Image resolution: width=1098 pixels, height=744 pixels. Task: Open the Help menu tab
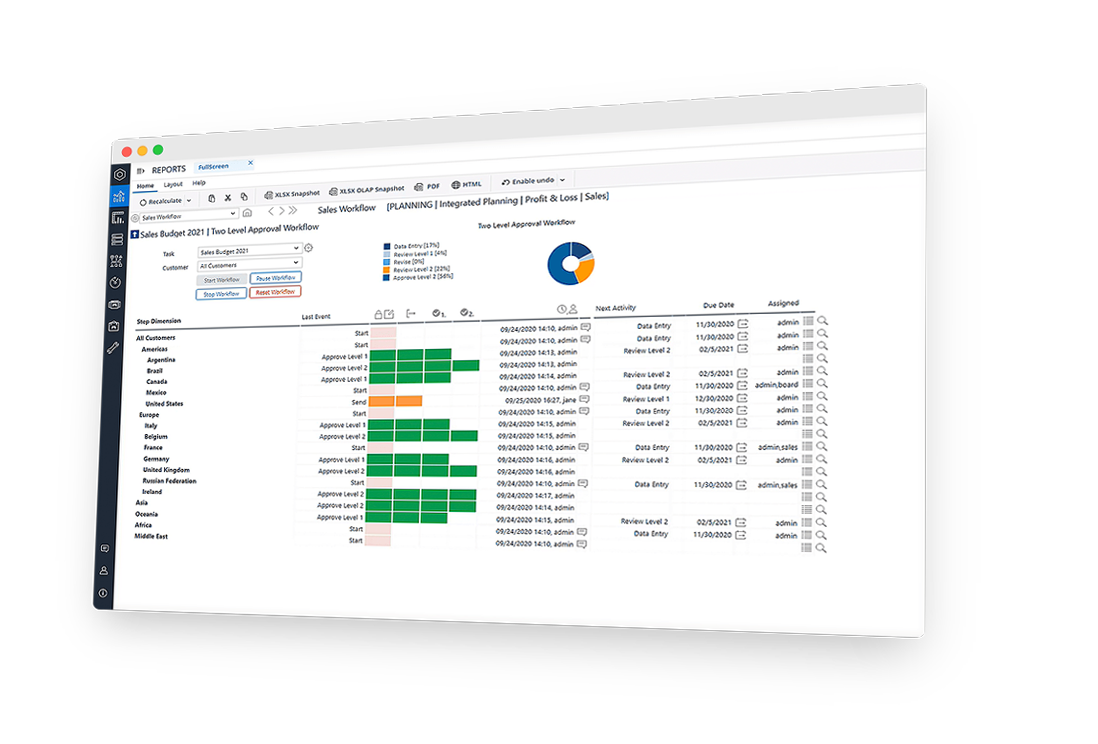point(199,183)
